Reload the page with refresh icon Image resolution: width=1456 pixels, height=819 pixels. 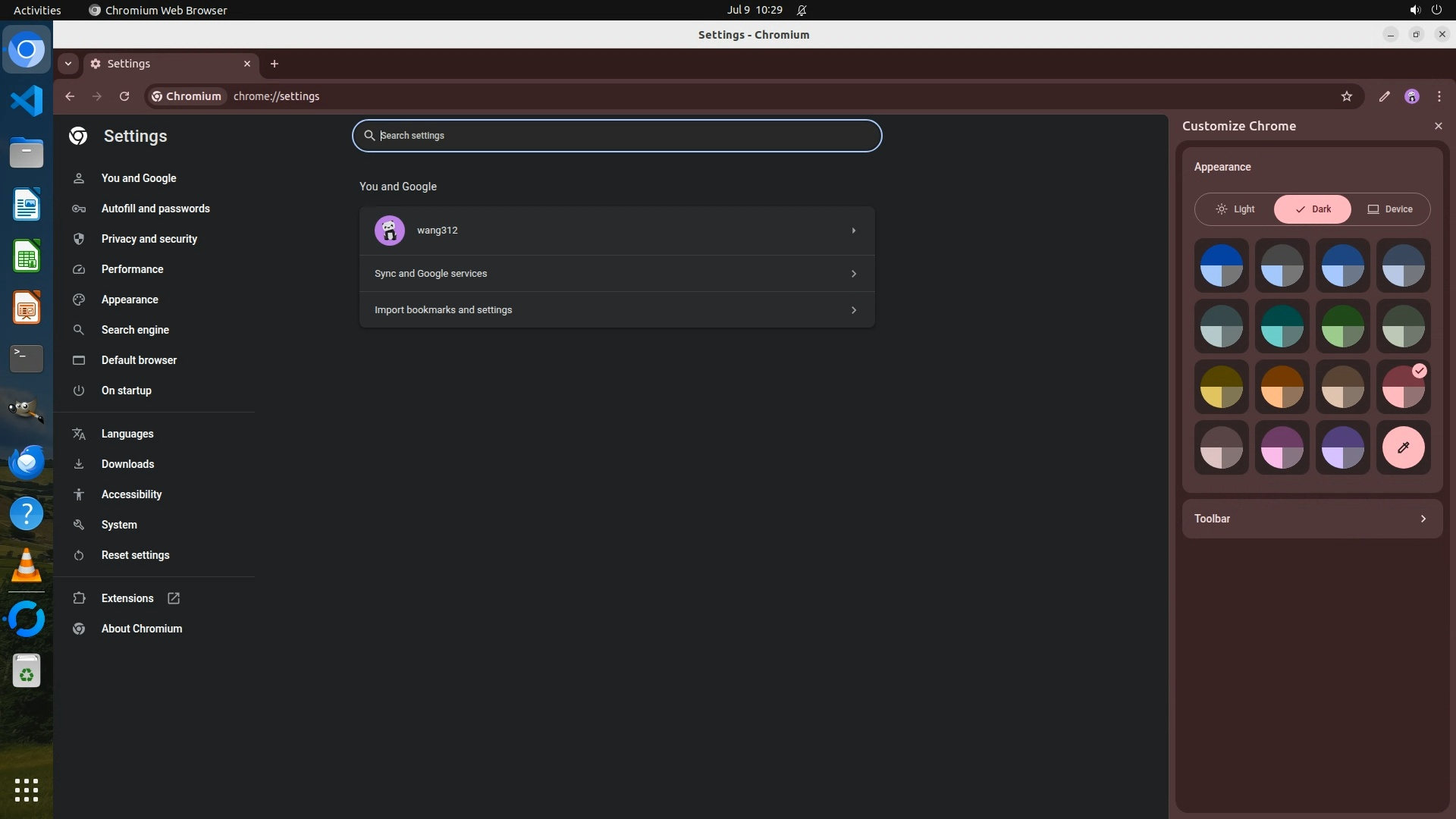tap(124, 96)
